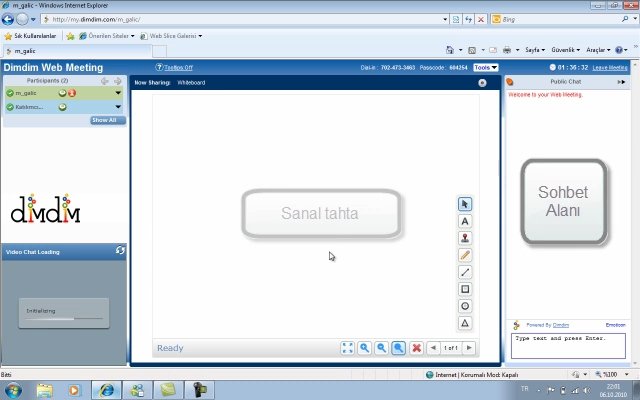Click volume icon in system tray
640x400 pixels.
pyautogui.click(x=587, y=391)
